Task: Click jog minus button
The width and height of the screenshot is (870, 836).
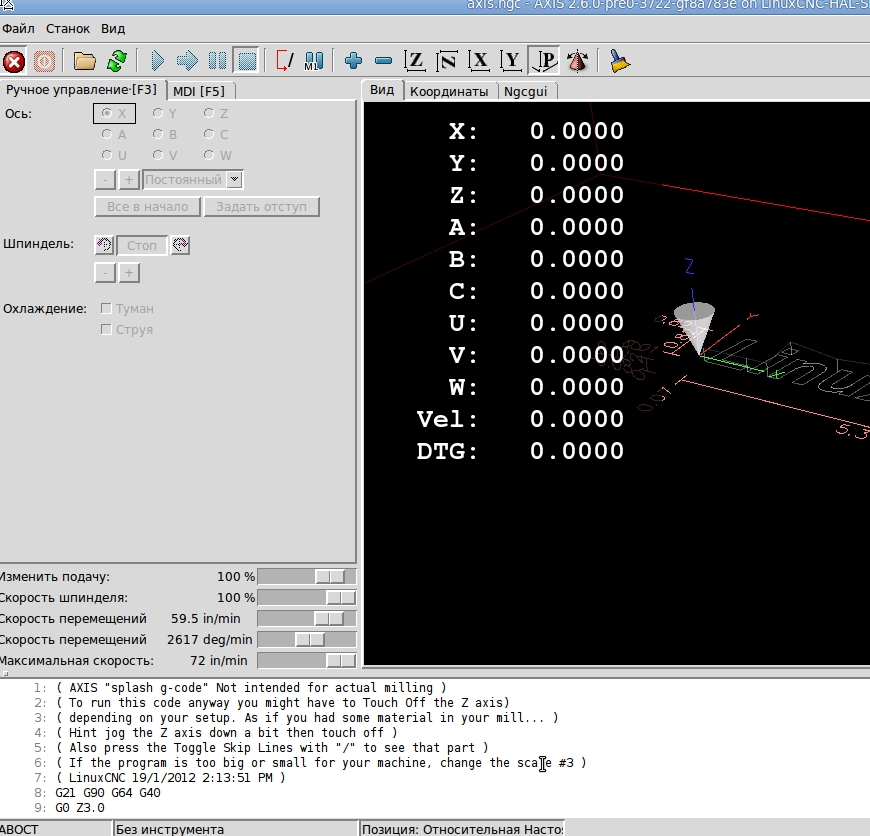Action: click(x=105, y=180)
